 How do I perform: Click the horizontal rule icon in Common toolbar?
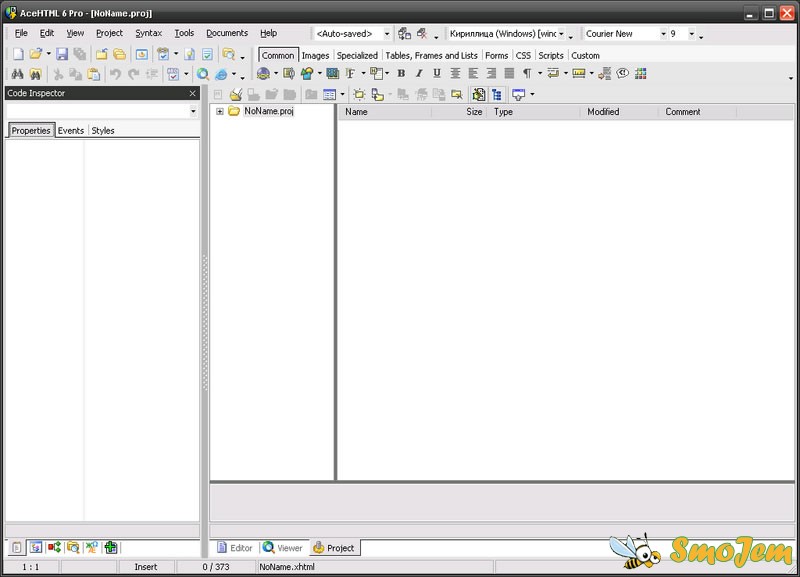579,73
